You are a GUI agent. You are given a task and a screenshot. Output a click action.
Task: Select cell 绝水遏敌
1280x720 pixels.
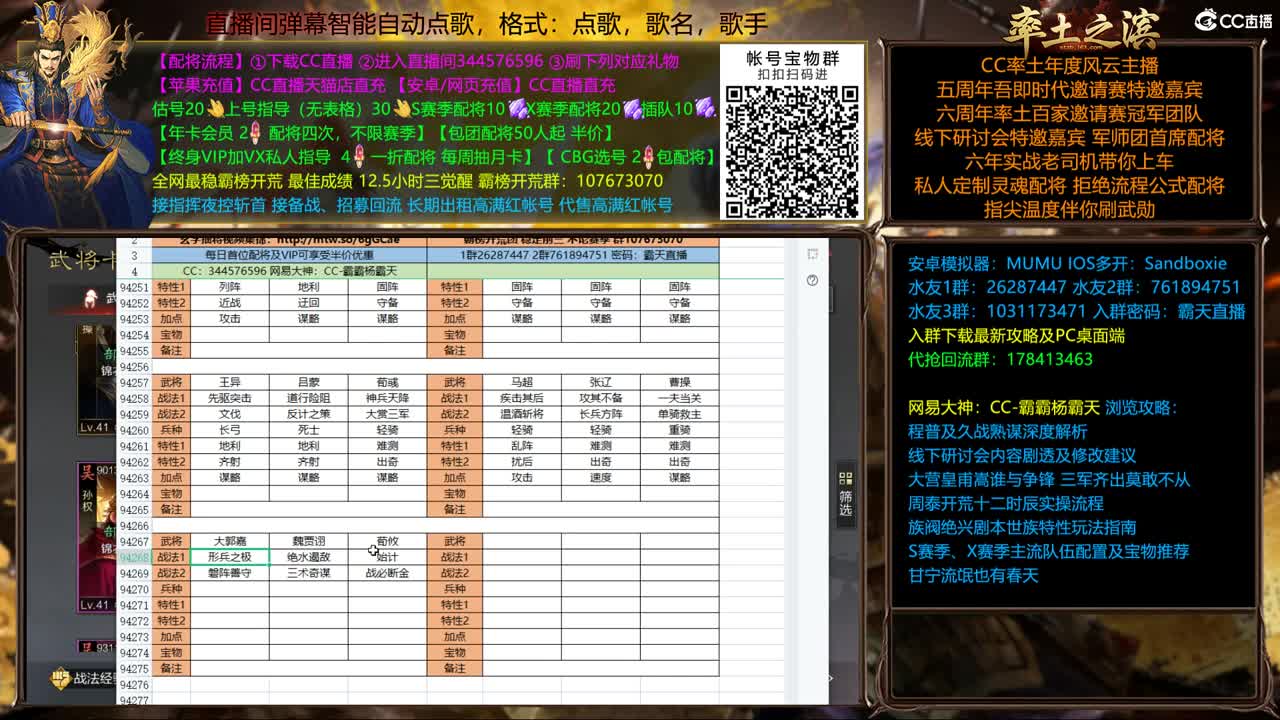pos(309,557)
